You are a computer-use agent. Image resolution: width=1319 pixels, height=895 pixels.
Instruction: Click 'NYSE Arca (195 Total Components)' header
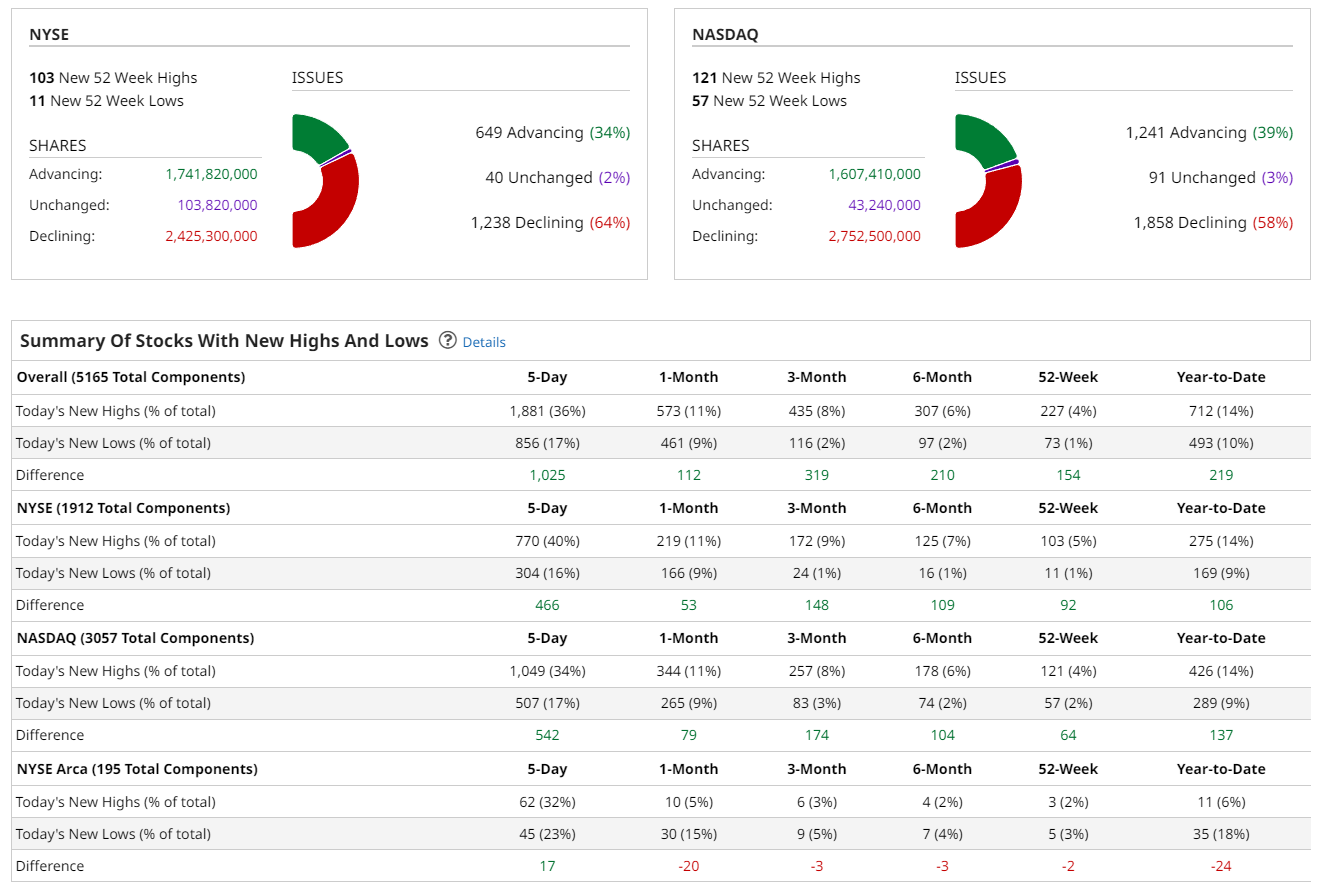click(x=137, y=769)
